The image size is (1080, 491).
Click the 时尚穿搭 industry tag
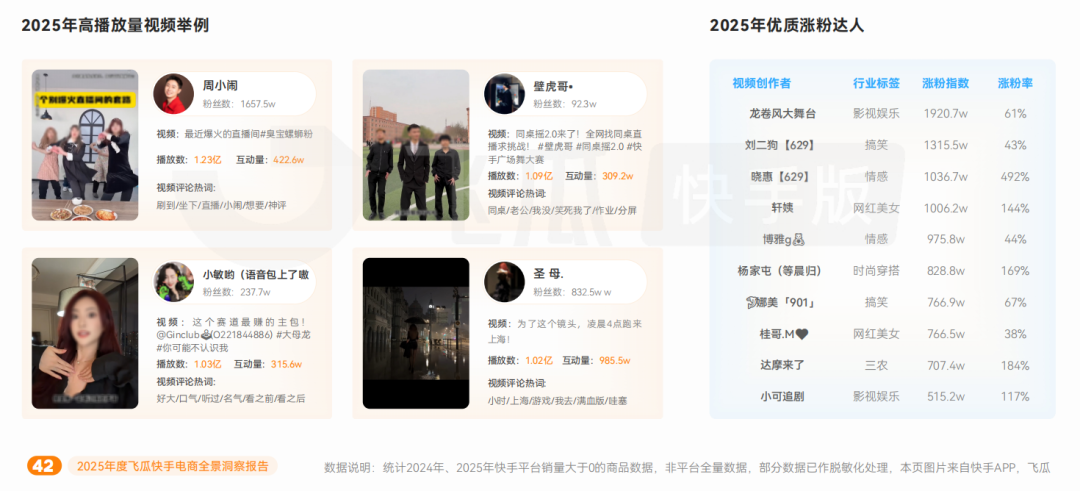(x=876, y=271)
